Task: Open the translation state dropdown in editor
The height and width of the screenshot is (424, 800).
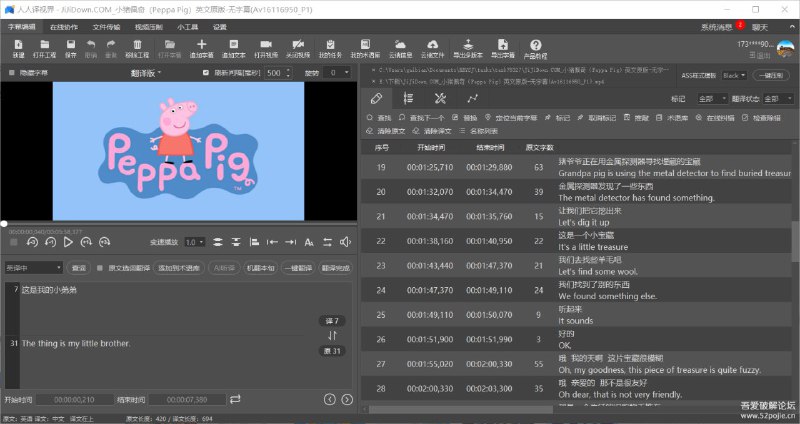Action: [x=34, y=268]
